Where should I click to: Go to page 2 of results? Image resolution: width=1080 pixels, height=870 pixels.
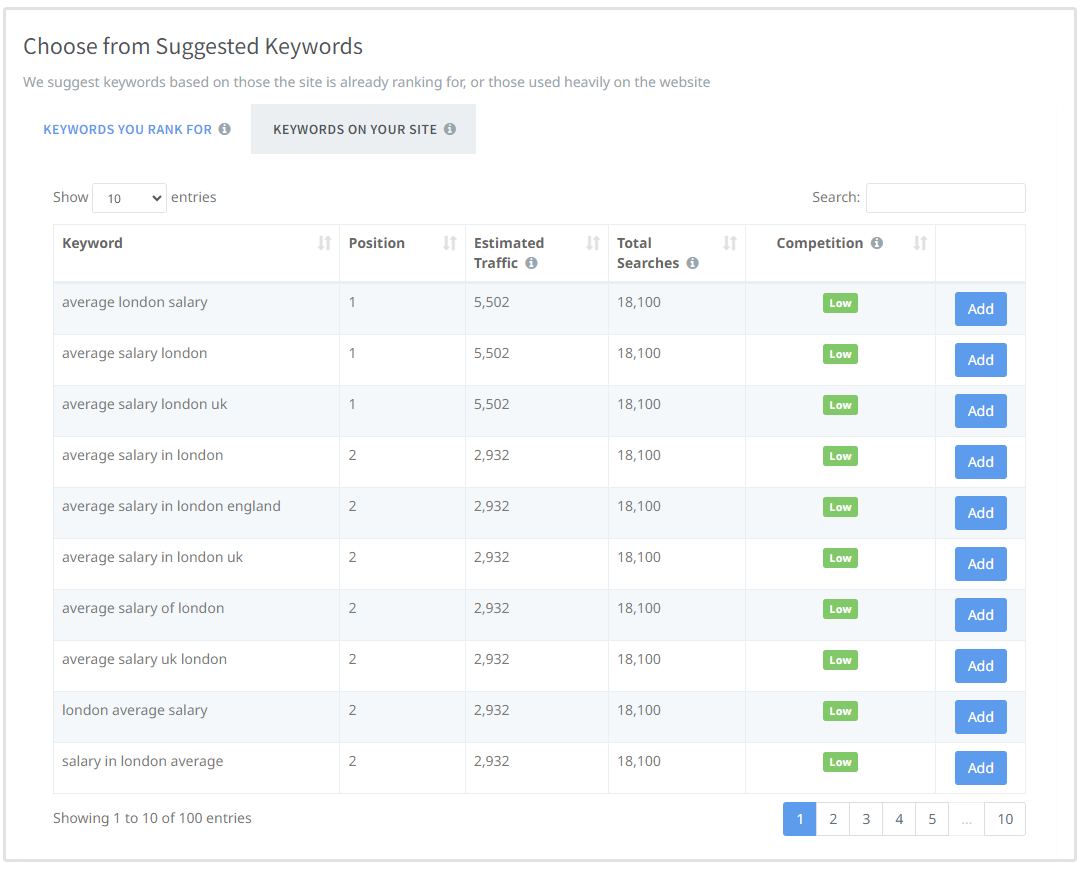click(833, 819)
